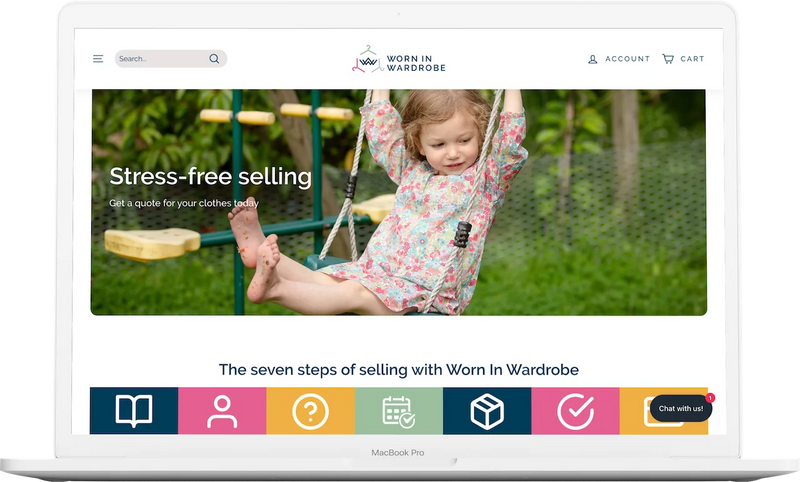
Task: Click the red chat notification badge
Action: tap(710, 397)
